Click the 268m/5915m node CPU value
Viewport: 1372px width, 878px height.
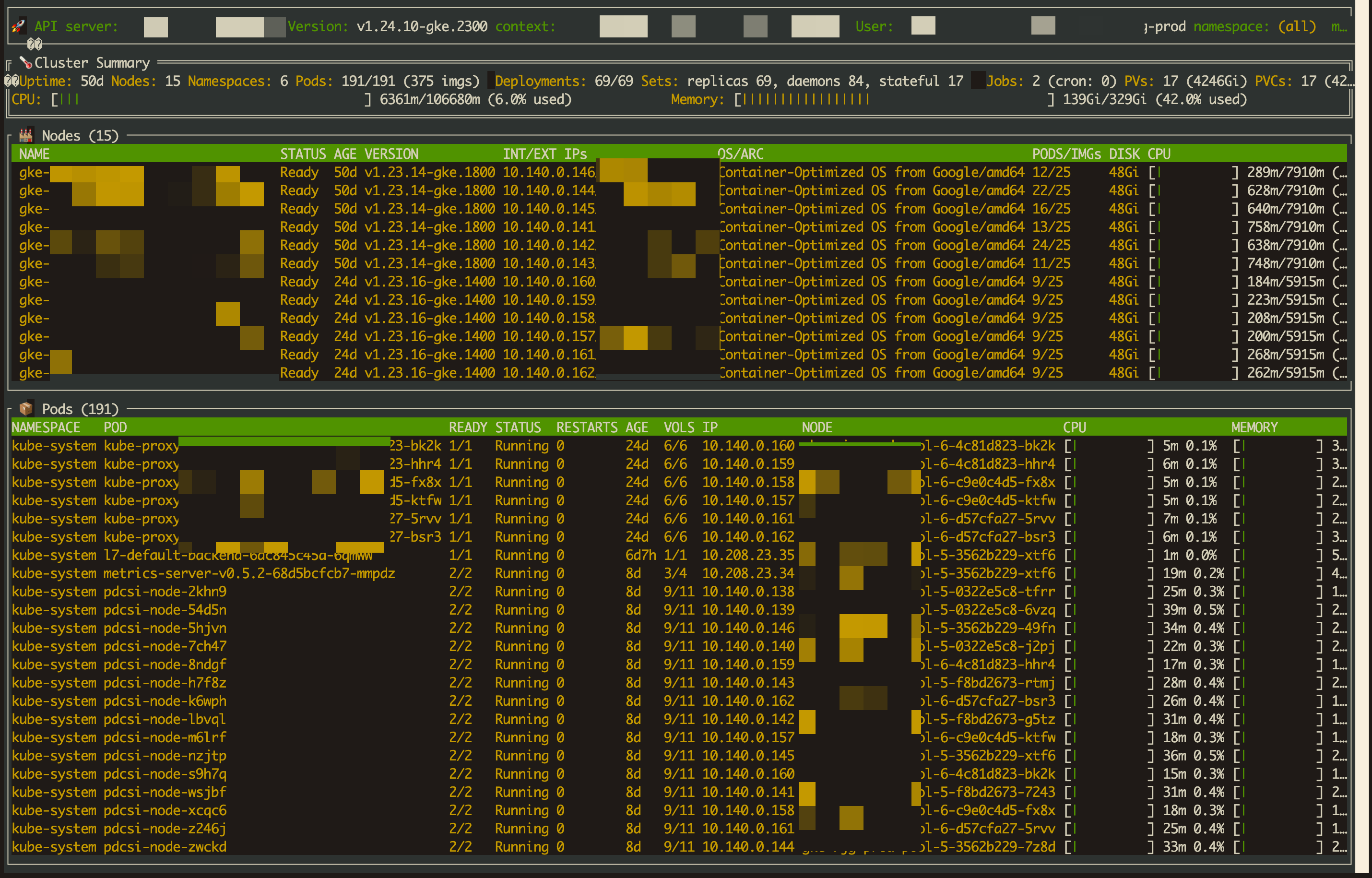click(x=1285, y=355)
